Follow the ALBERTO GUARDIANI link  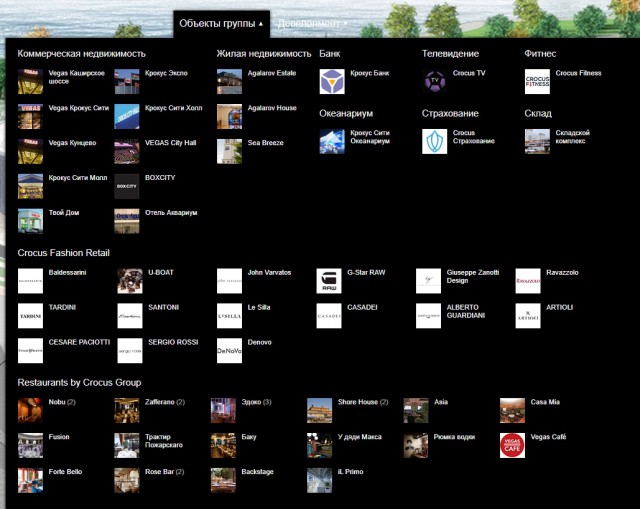point(466,311)
